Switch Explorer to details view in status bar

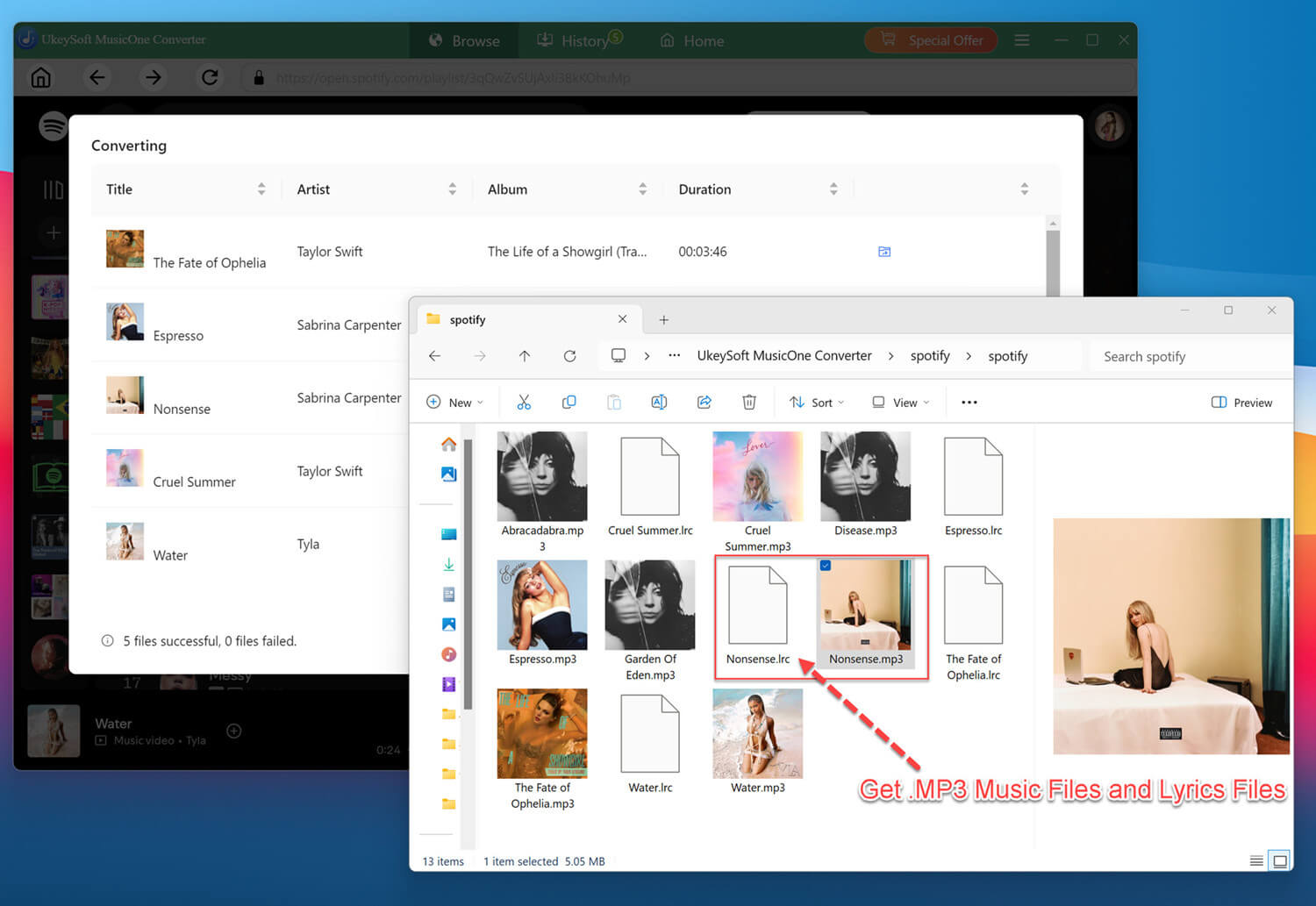click(1256, 861)
